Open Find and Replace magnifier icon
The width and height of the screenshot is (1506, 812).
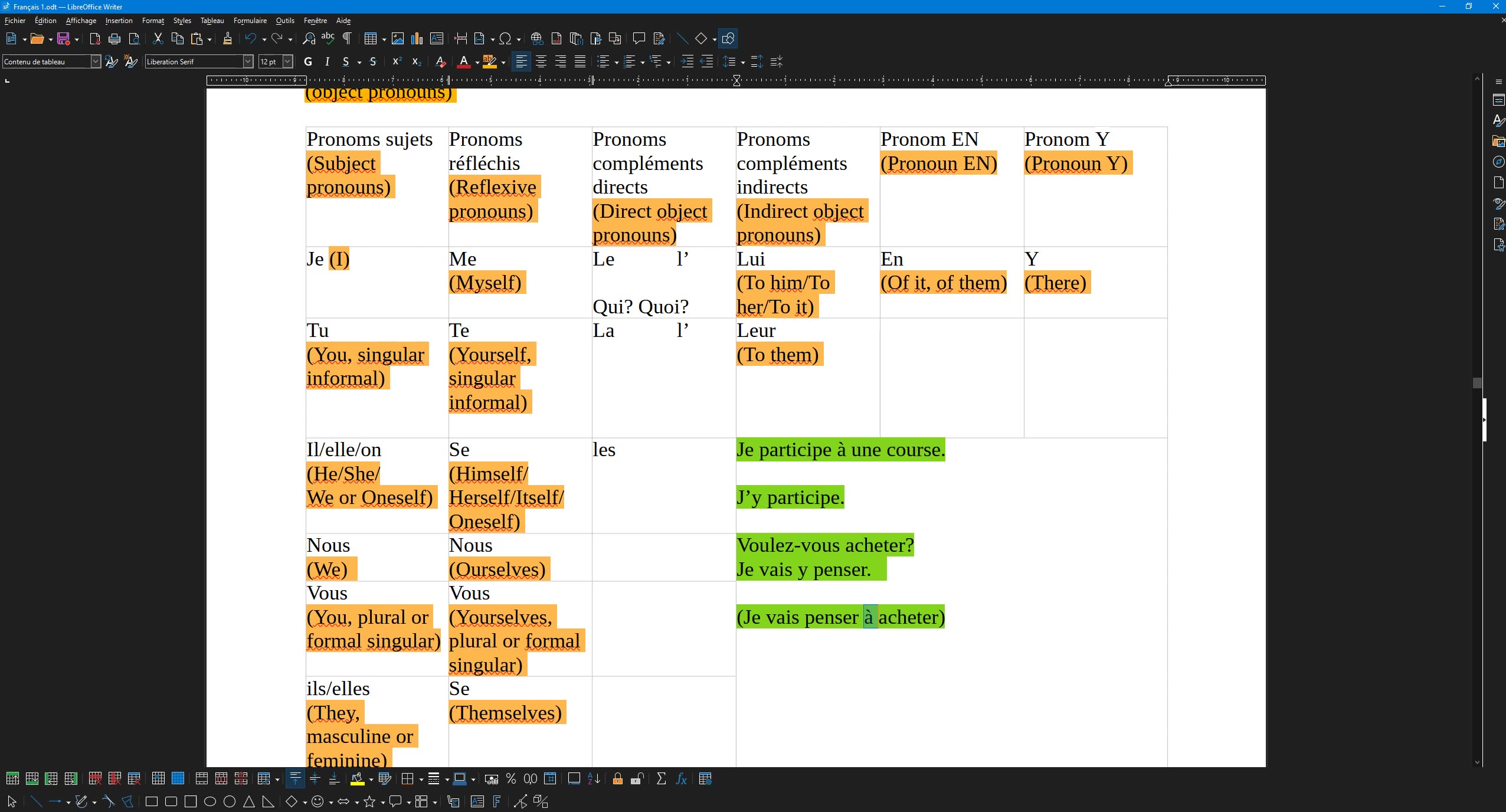[x=309, y=39]
